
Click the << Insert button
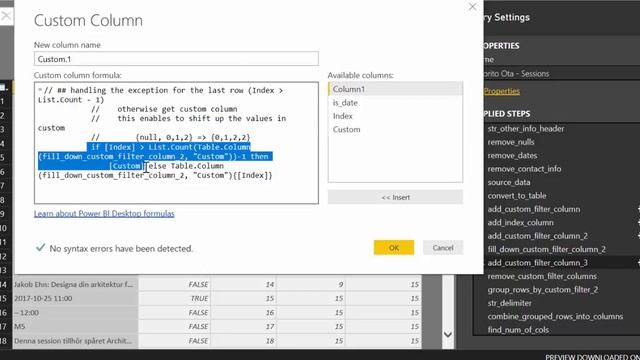(x=396, y=197)
